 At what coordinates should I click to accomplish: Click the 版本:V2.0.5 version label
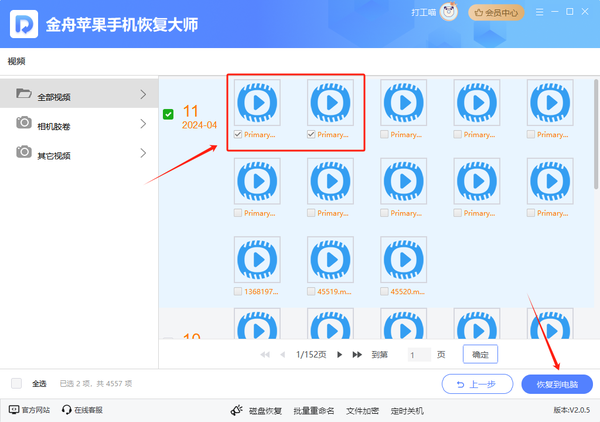tap(572, 410)
